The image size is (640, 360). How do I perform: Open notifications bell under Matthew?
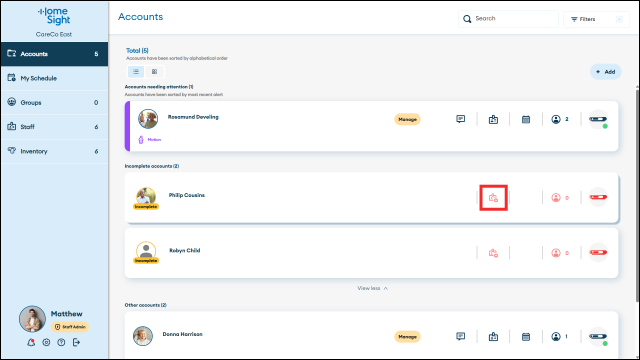[31, 342]
